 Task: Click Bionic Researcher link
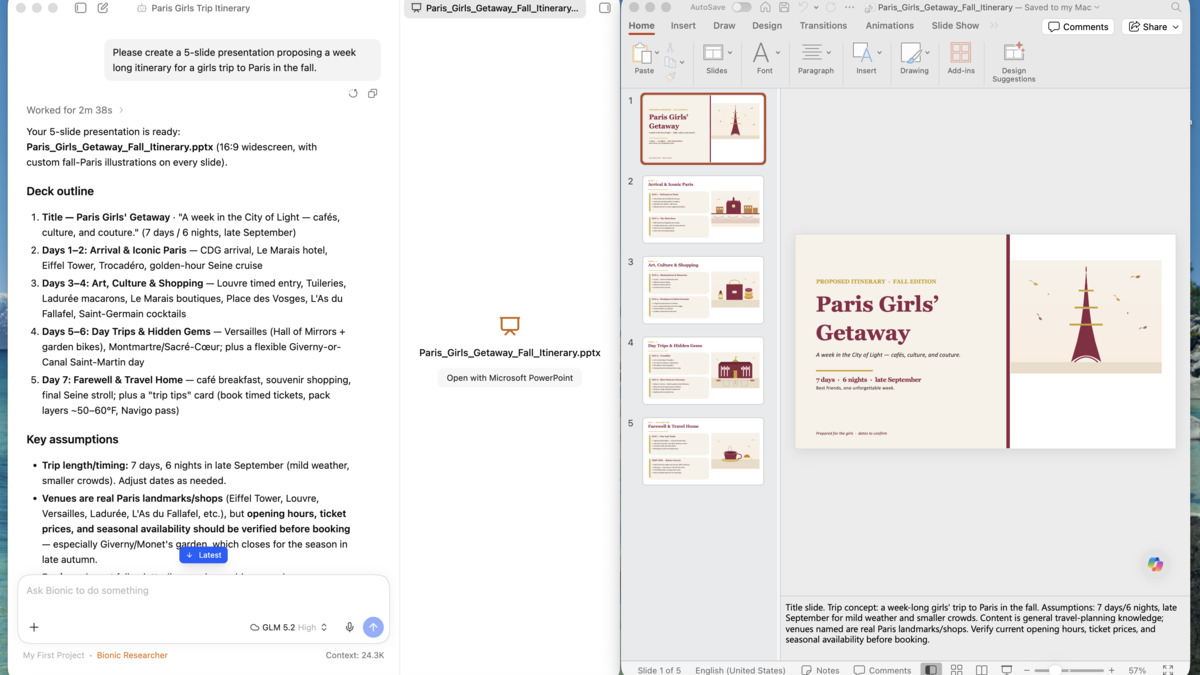[132, 655]
